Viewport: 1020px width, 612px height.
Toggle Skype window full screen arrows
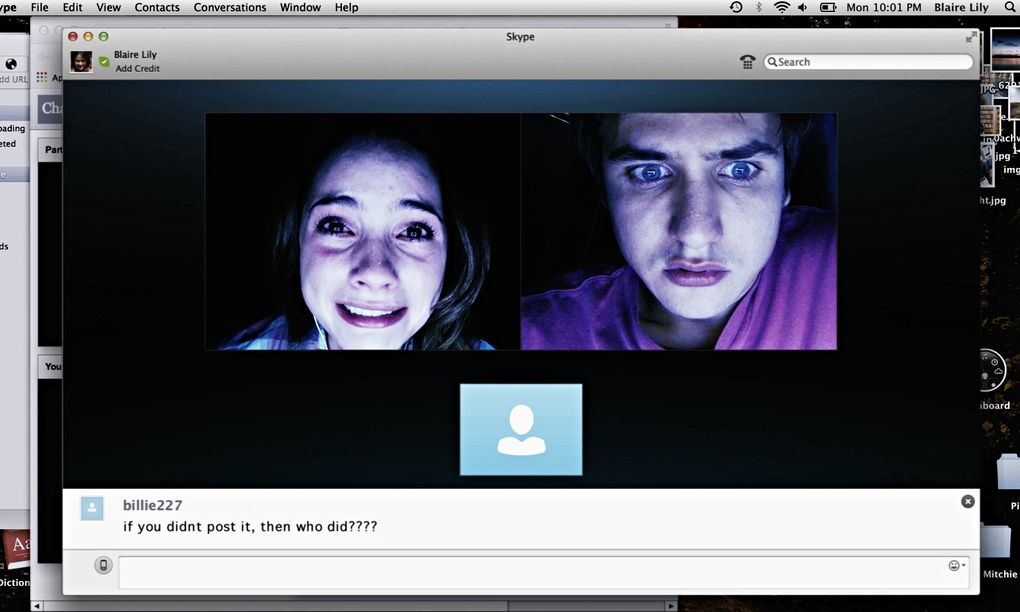971,37
